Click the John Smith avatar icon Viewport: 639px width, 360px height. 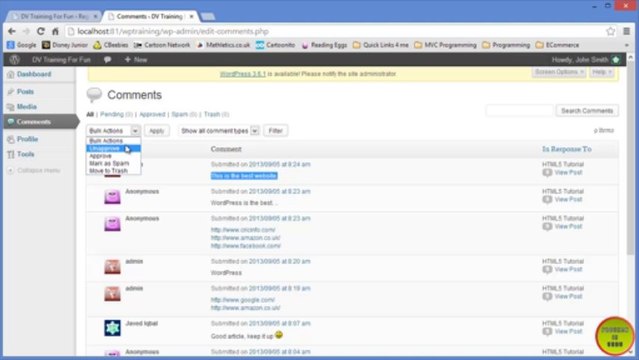click(616, 60)
